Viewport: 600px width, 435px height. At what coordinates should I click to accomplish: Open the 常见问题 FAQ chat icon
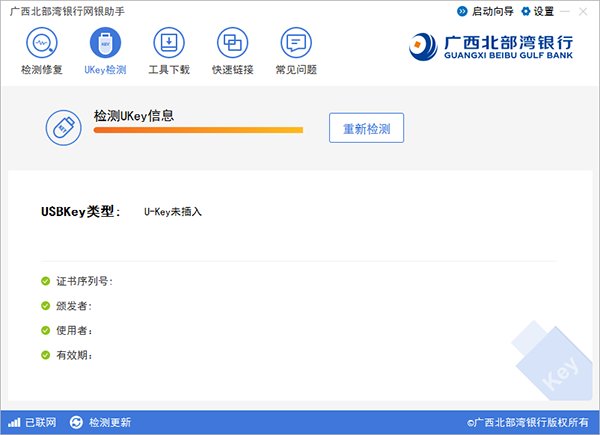[296, 42]
